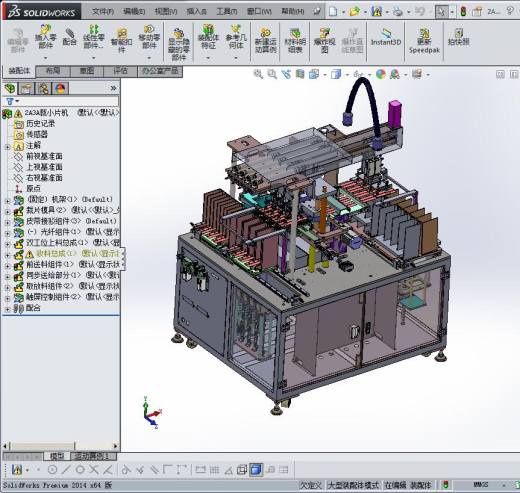This screenshot has width=520, height=493.
Task: Toggle the rebuild traffic light icon
Action: coord(463,11)
